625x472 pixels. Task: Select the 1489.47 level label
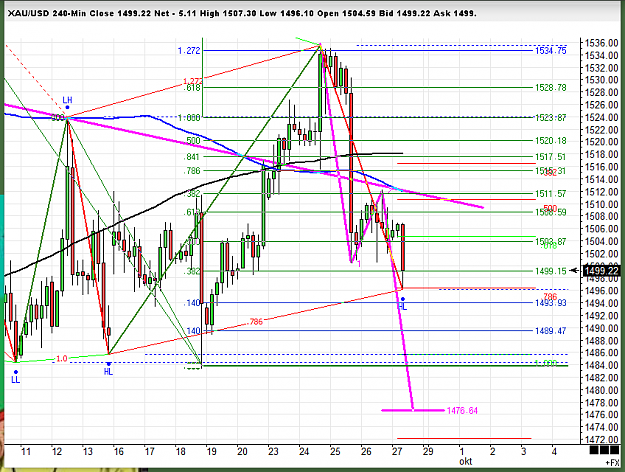(550, 331)
